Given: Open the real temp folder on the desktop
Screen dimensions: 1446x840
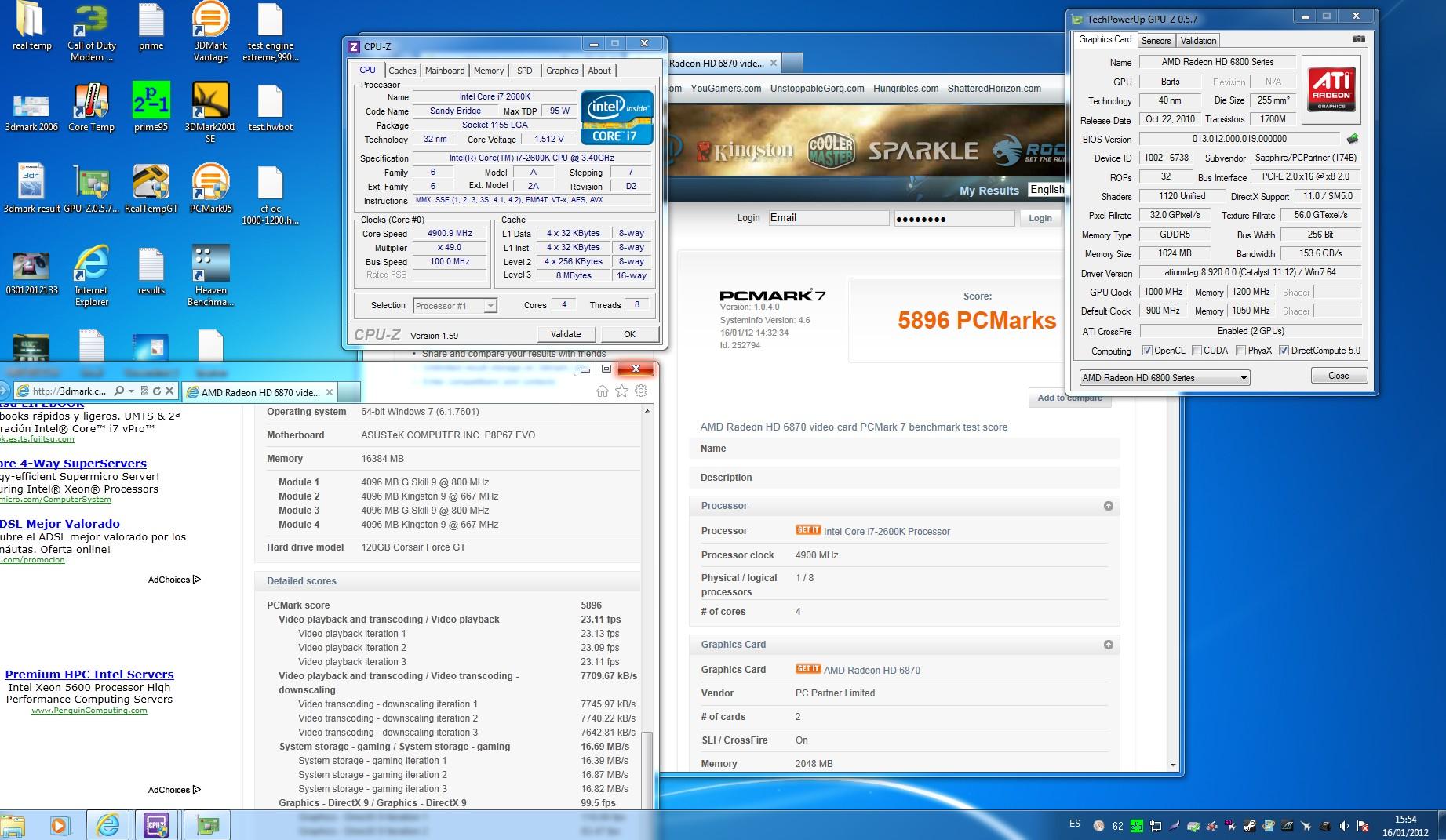Looking at the screenshot, I should (x=31, y=27).
